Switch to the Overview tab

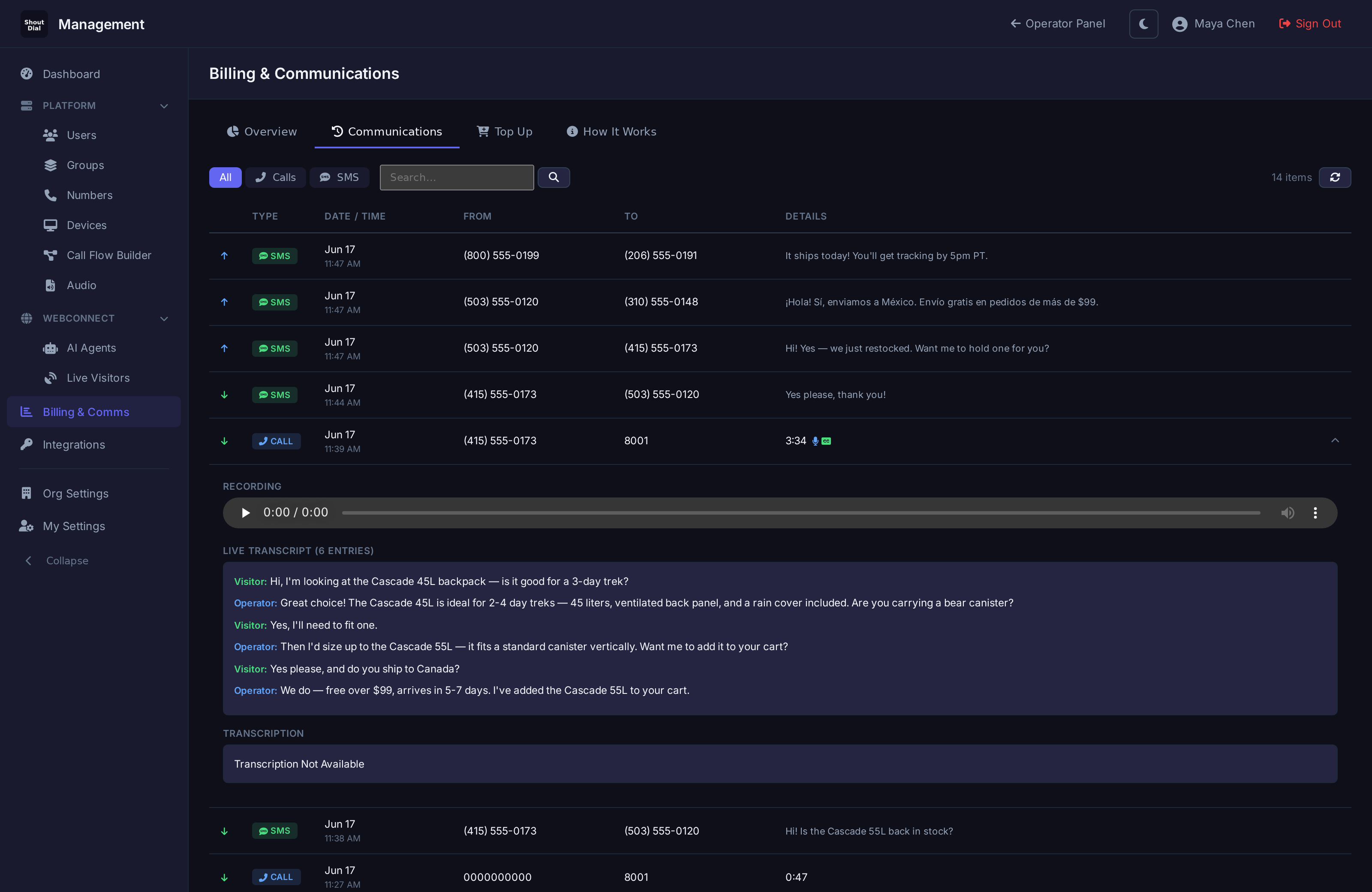coord(262,132)
